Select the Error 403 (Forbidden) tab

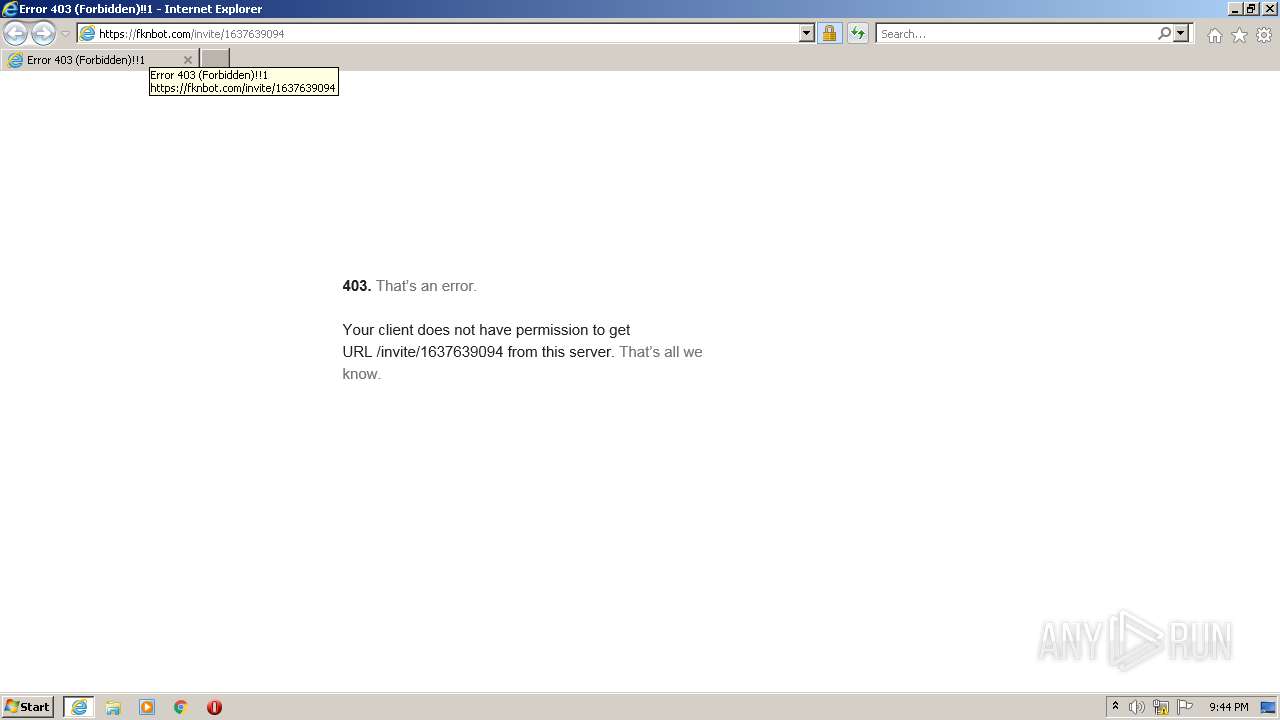coord(98,60)
